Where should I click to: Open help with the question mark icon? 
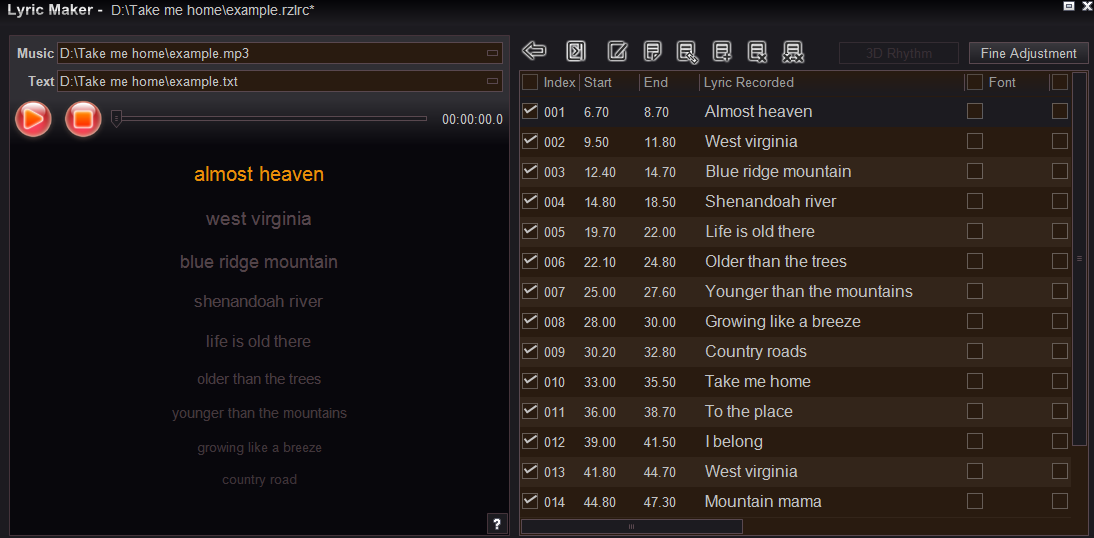(x=496, y=523)
